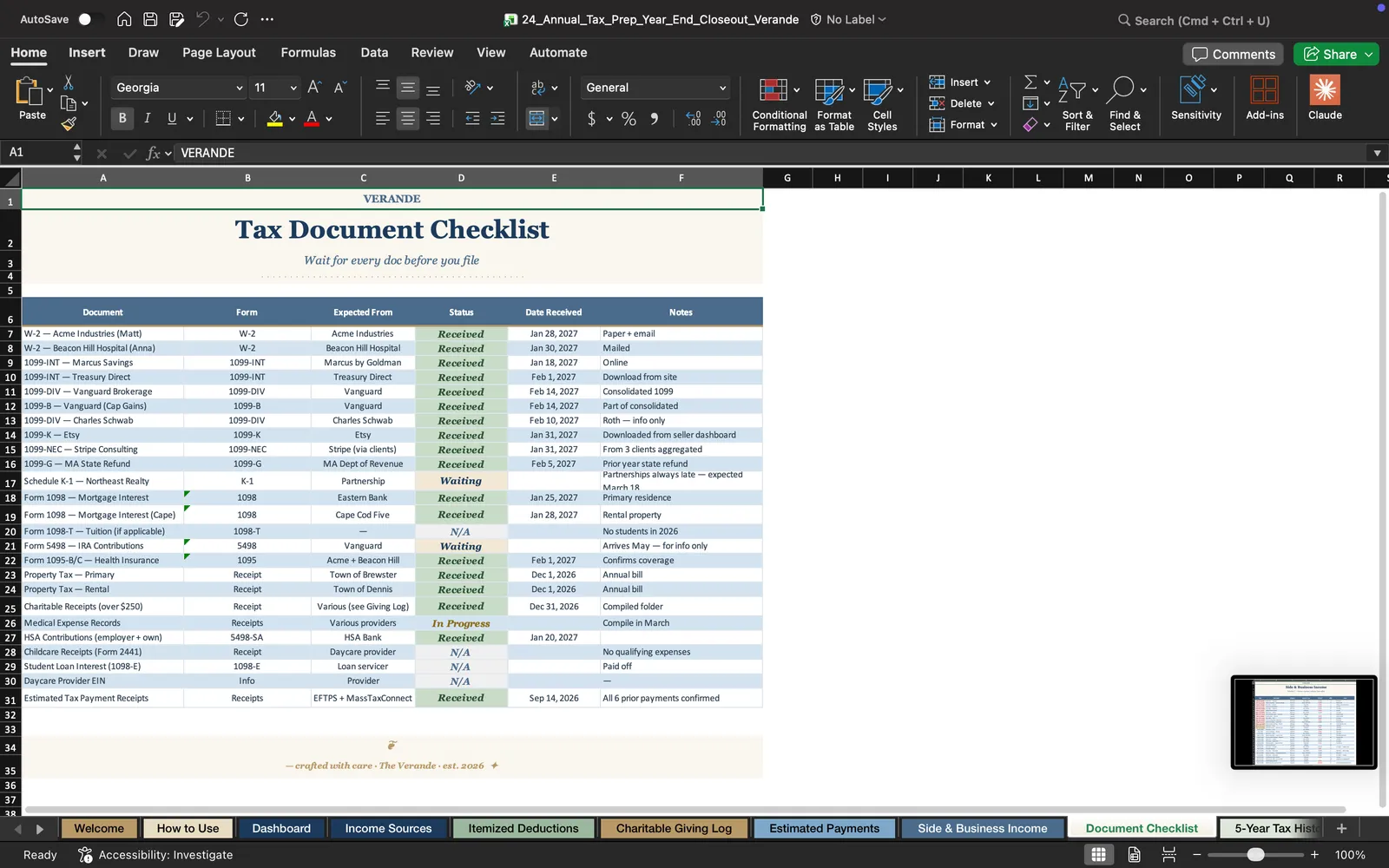Open the Sensitivity menu

click(x=1195, y=98)
